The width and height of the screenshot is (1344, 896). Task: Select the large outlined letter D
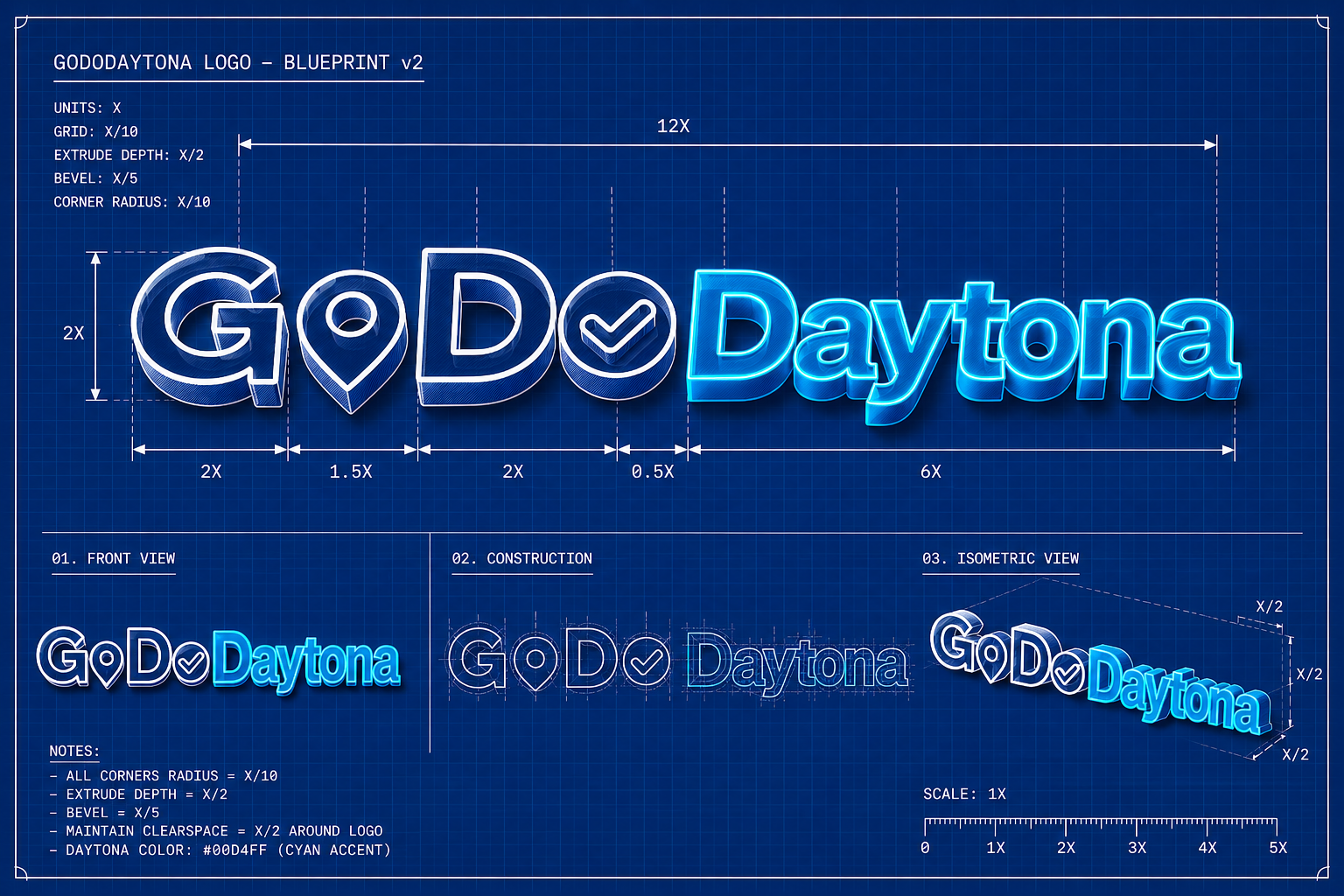(486, 326)
